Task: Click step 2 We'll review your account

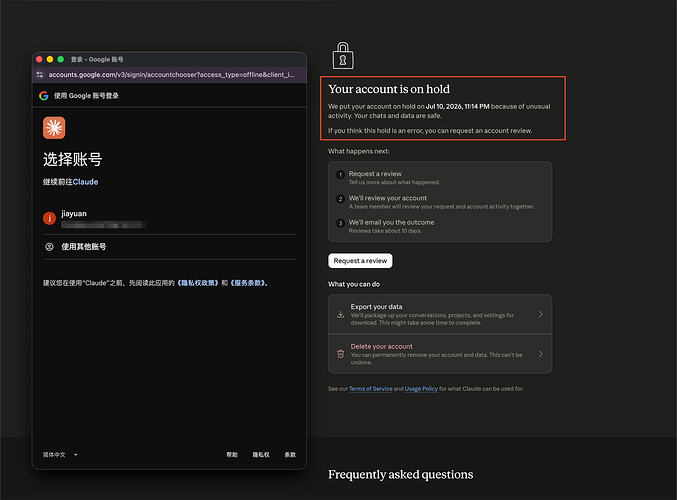Action: [x=388, y=198]
